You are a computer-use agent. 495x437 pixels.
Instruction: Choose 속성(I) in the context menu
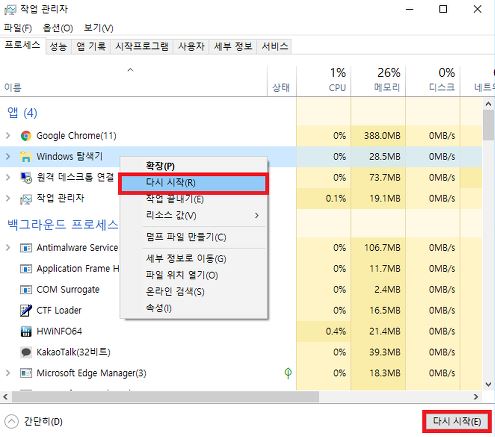coord(194,308)
